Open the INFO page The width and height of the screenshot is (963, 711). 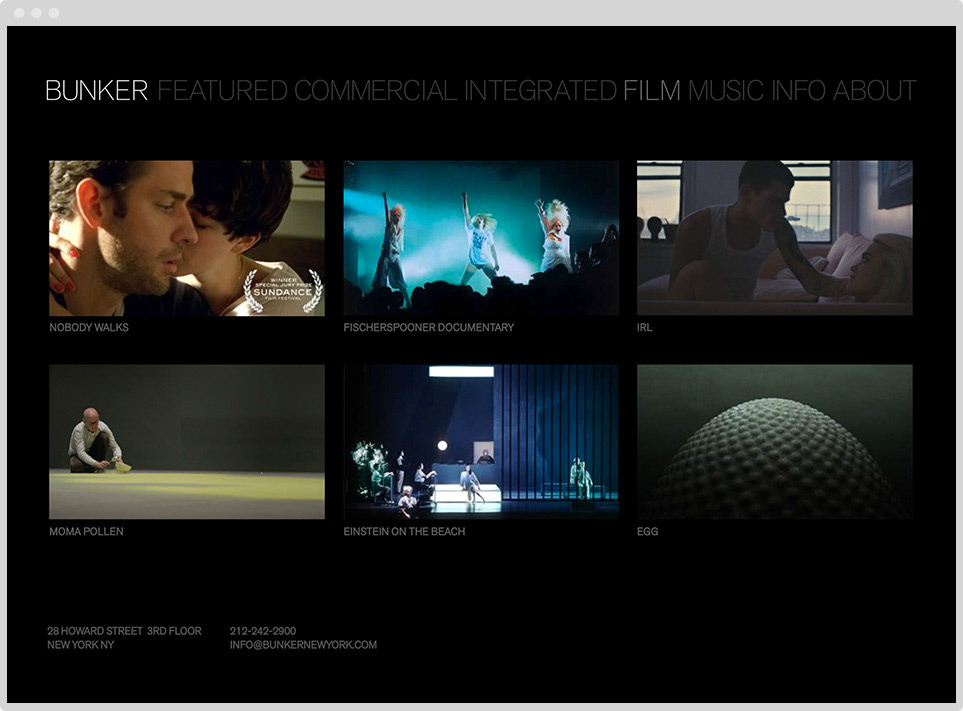coord(798,91)
